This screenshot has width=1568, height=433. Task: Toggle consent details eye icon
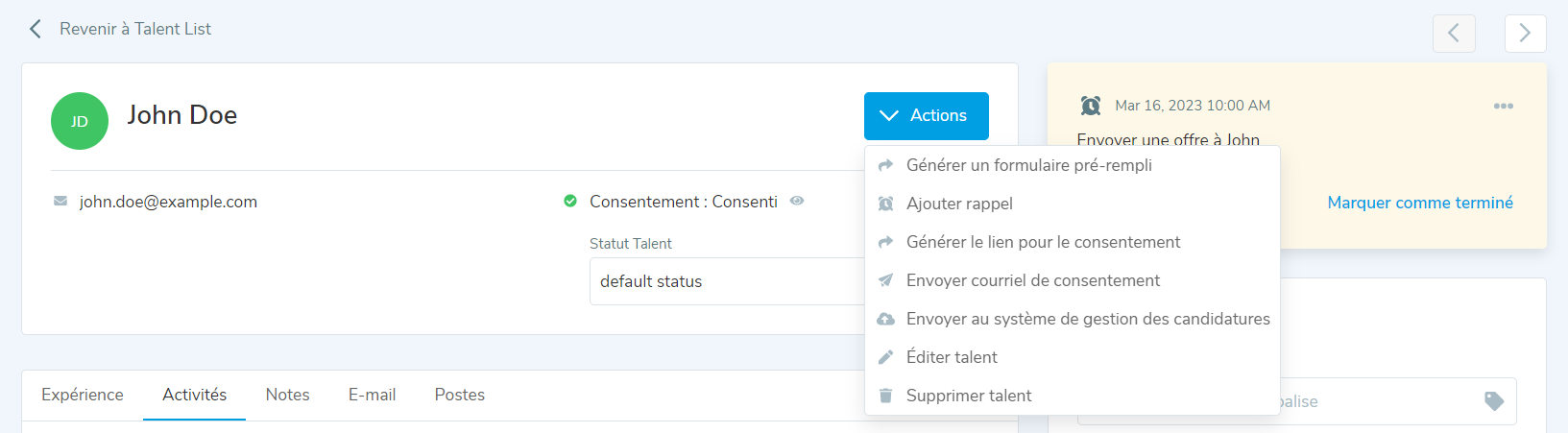coord(797,202)
